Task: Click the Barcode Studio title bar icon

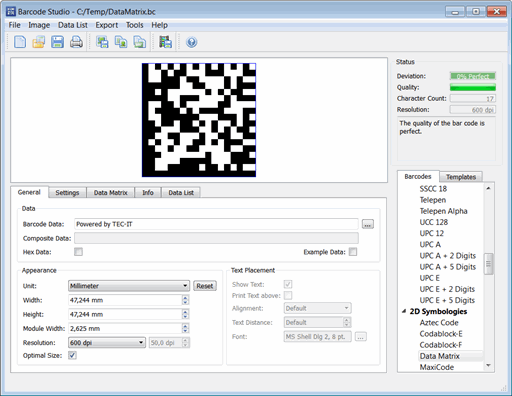Action: [11, 11]
